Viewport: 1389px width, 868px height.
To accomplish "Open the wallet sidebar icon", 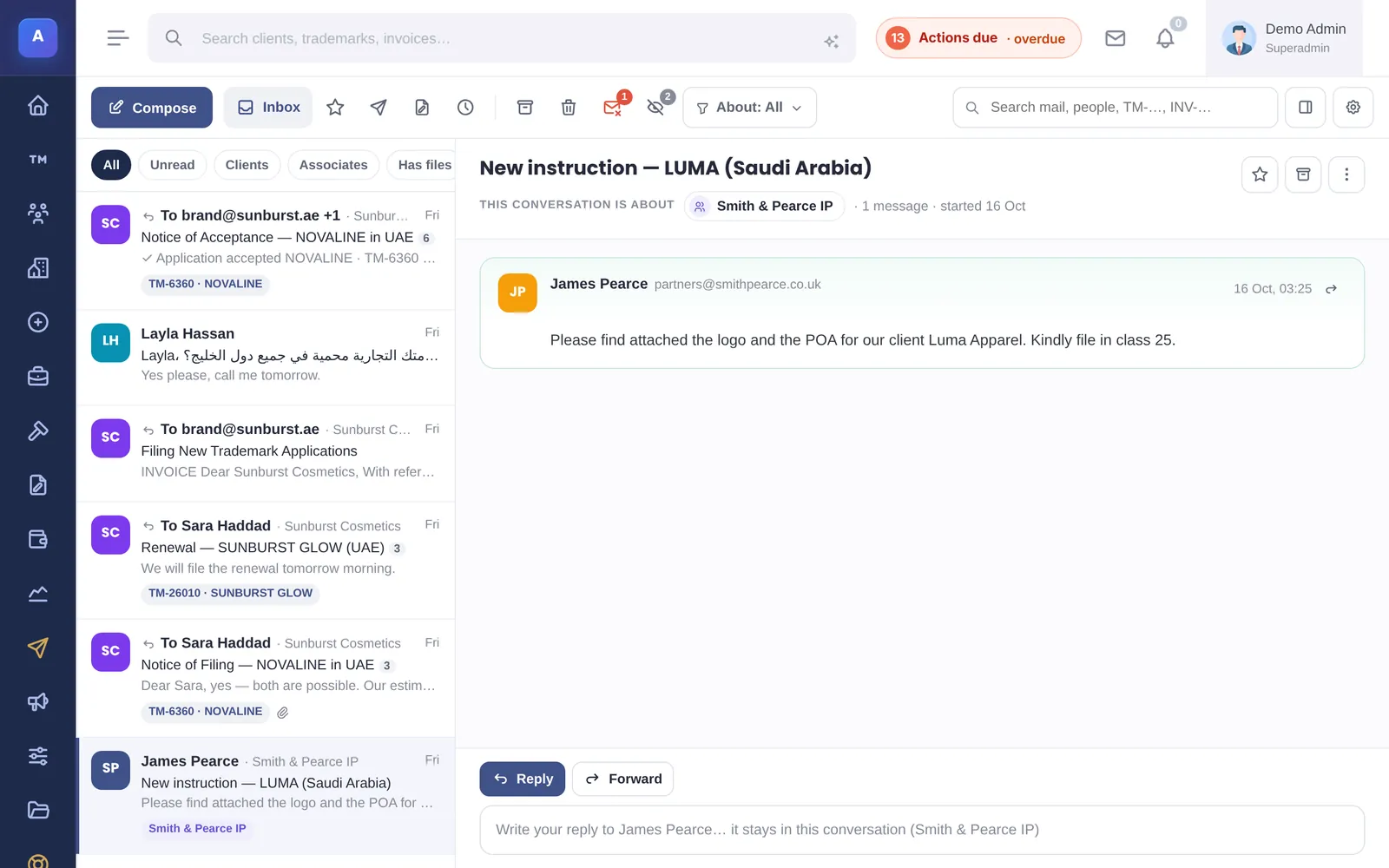I will [37, 539].
